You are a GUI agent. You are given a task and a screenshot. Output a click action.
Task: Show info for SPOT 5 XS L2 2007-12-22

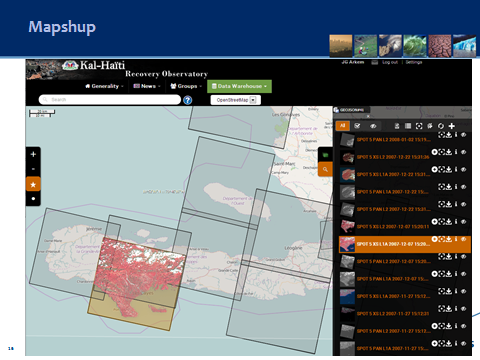click(x=456, y=152)
